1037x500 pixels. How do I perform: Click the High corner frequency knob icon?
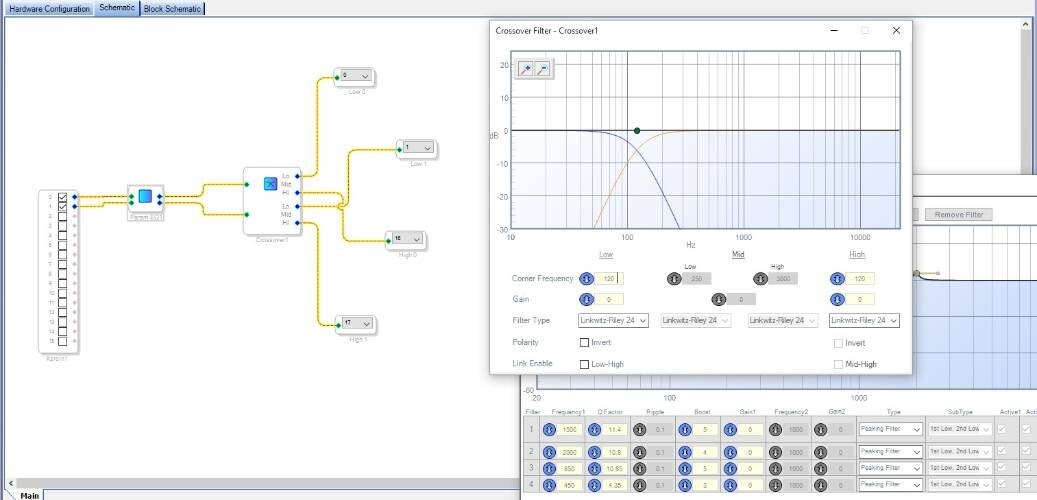click(837, 278)
